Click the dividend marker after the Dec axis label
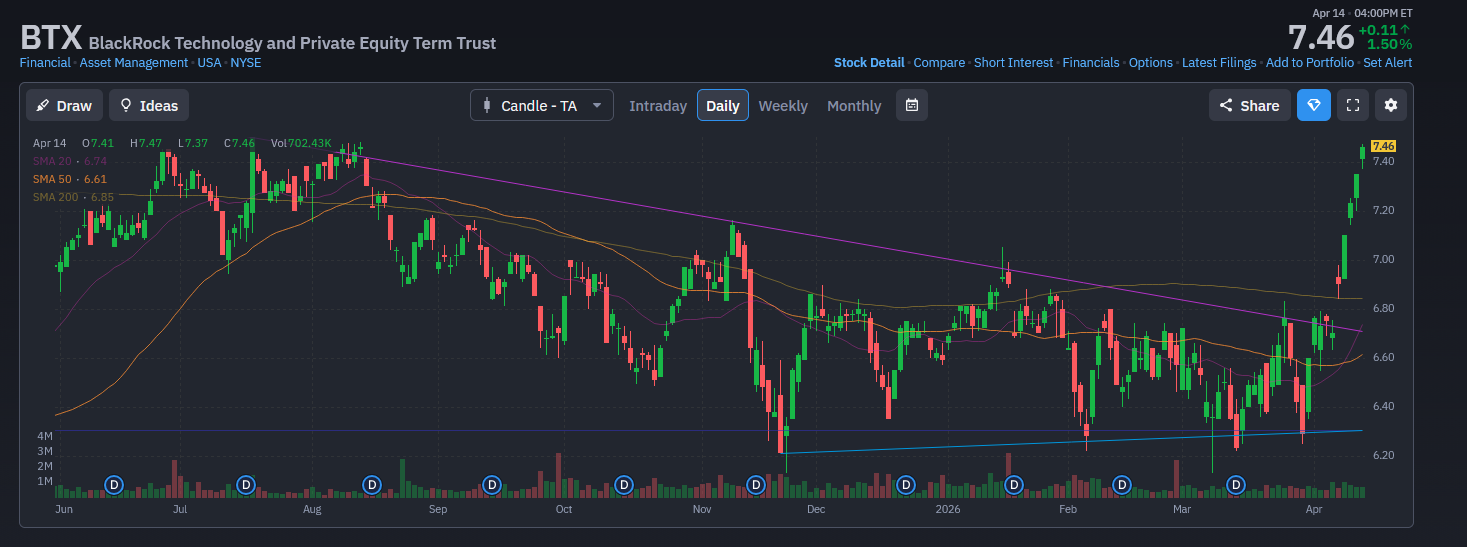This screenshot has height=547, width=1467. coord(906,485)
